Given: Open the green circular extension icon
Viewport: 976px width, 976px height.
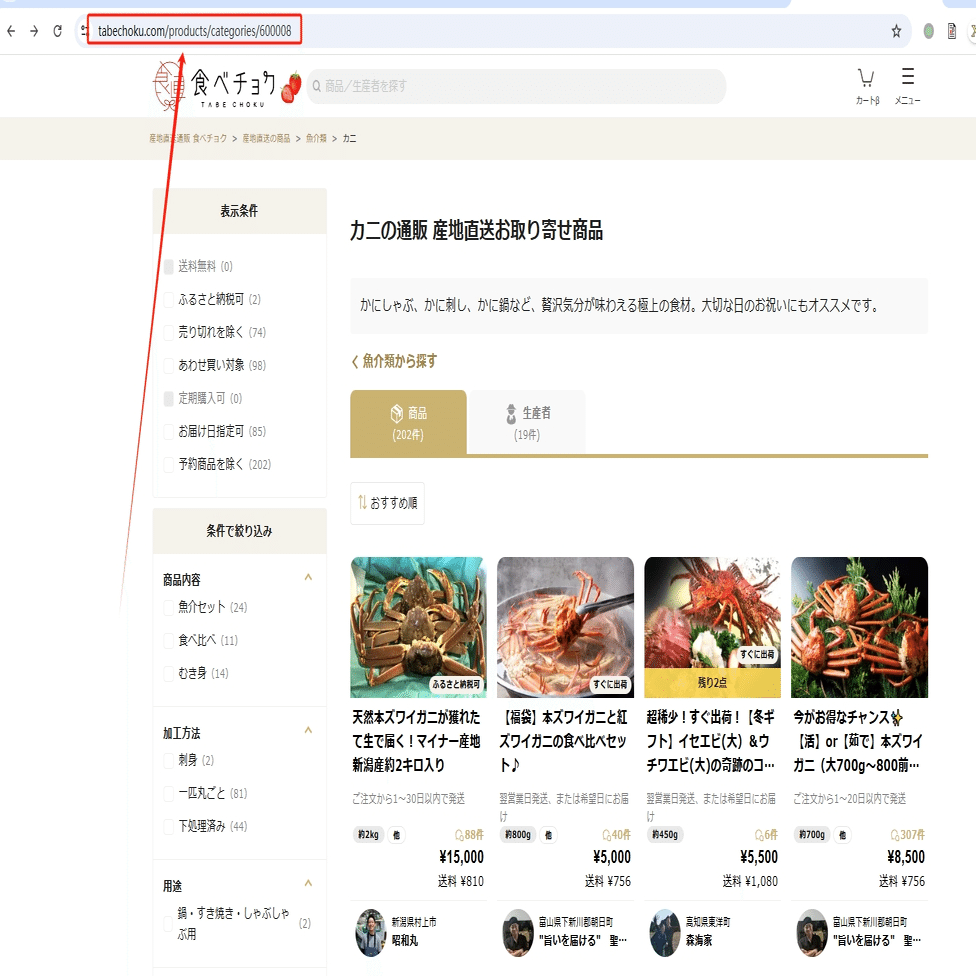Looking at the screenshot, I should tap(928, 30).
